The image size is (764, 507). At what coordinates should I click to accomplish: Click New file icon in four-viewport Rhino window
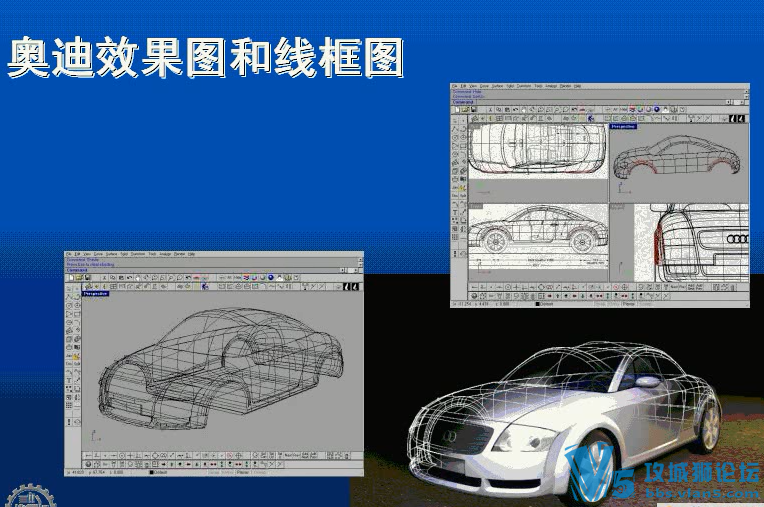457,109
